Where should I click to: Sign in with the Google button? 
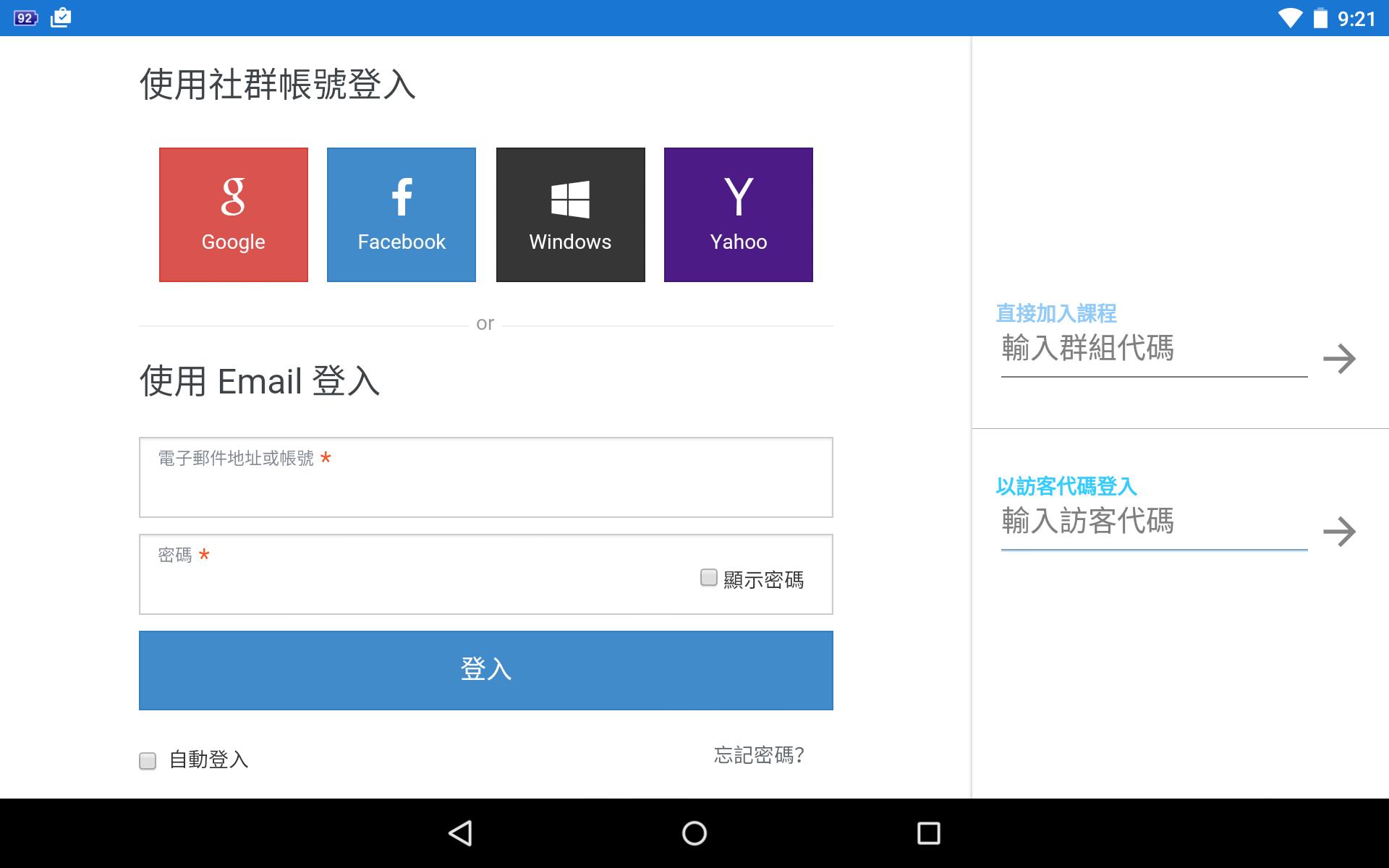(x=233, y=215)
